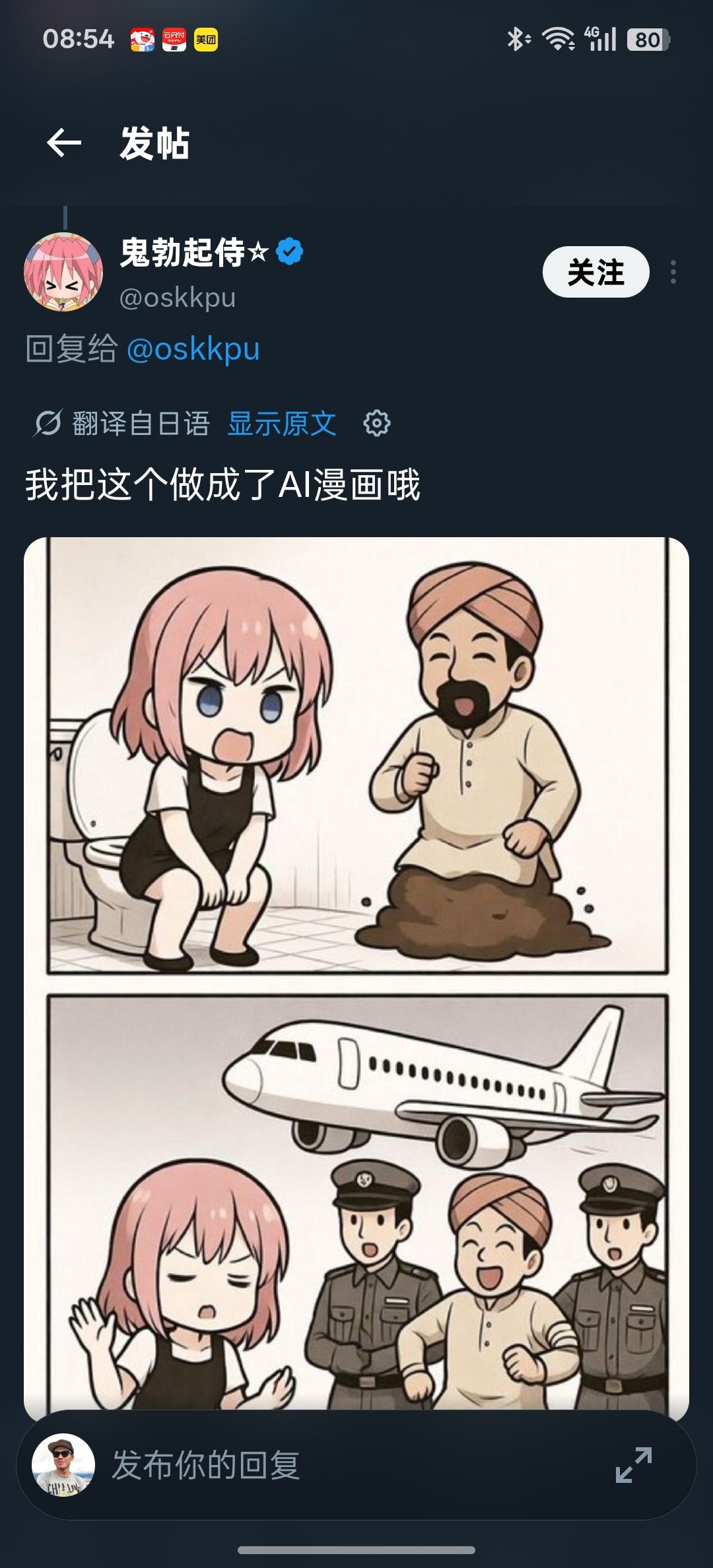Tap the 发帖 page title
Viewport: 713px width, 1568px height.
point(154,143)
